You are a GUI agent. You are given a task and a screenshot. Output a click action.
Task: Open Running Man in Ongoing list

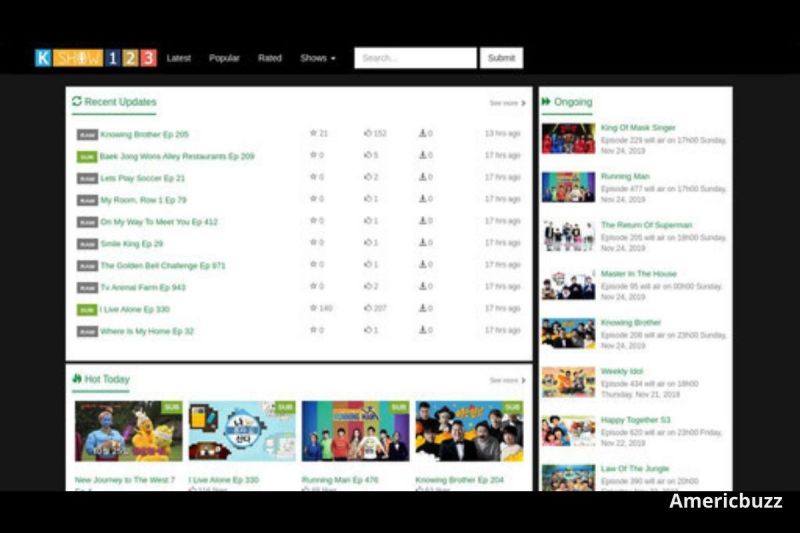point(625,176)
